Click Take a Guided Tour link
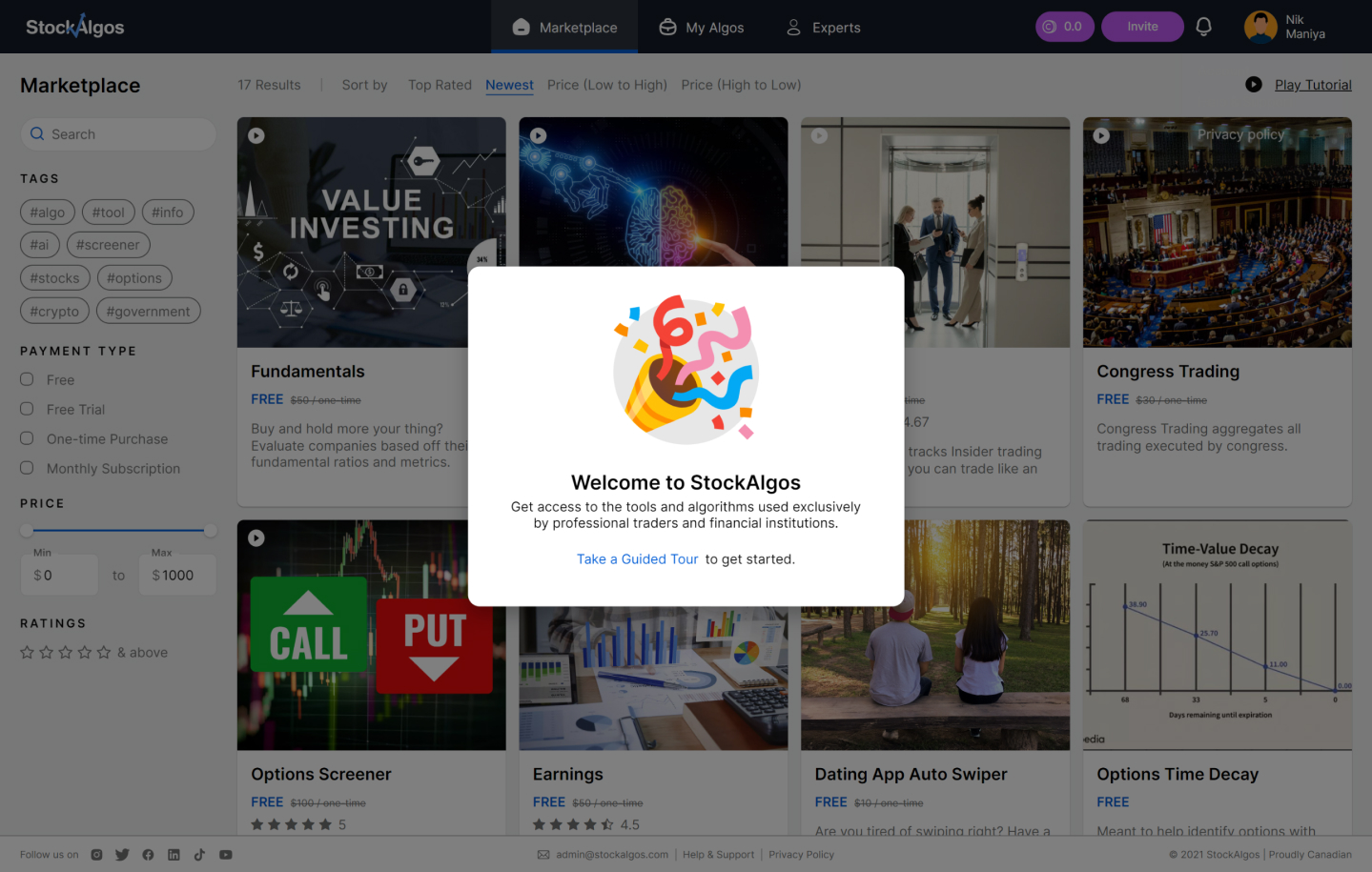Viewport: 1372px width, 872px height. pos(637,559)
